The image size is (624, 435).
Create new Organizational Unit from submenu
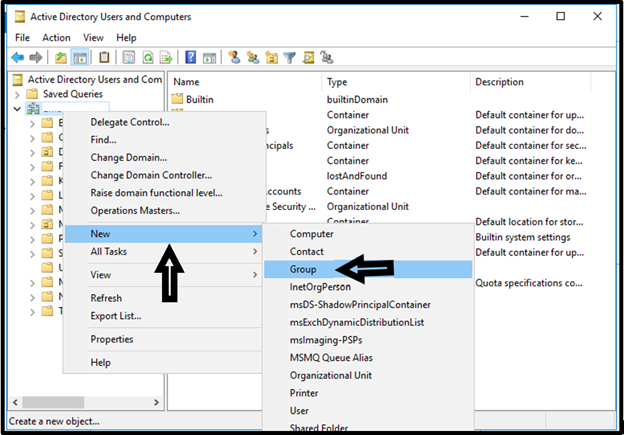[331, 375]
